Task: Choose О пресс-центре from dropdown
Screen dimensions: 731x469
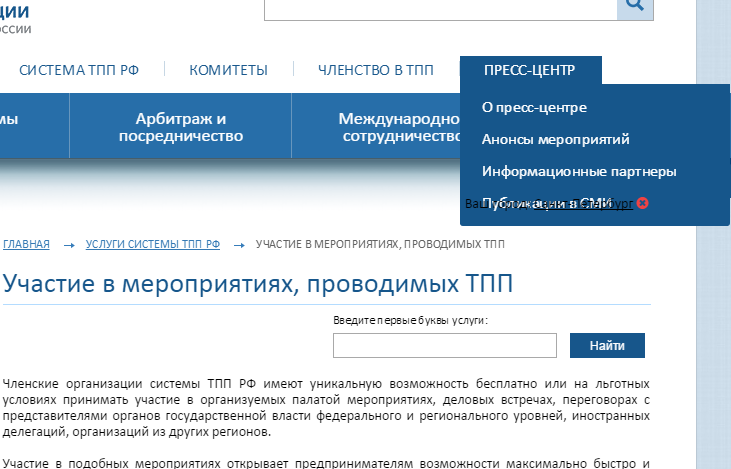Action: tap(534, 107)
